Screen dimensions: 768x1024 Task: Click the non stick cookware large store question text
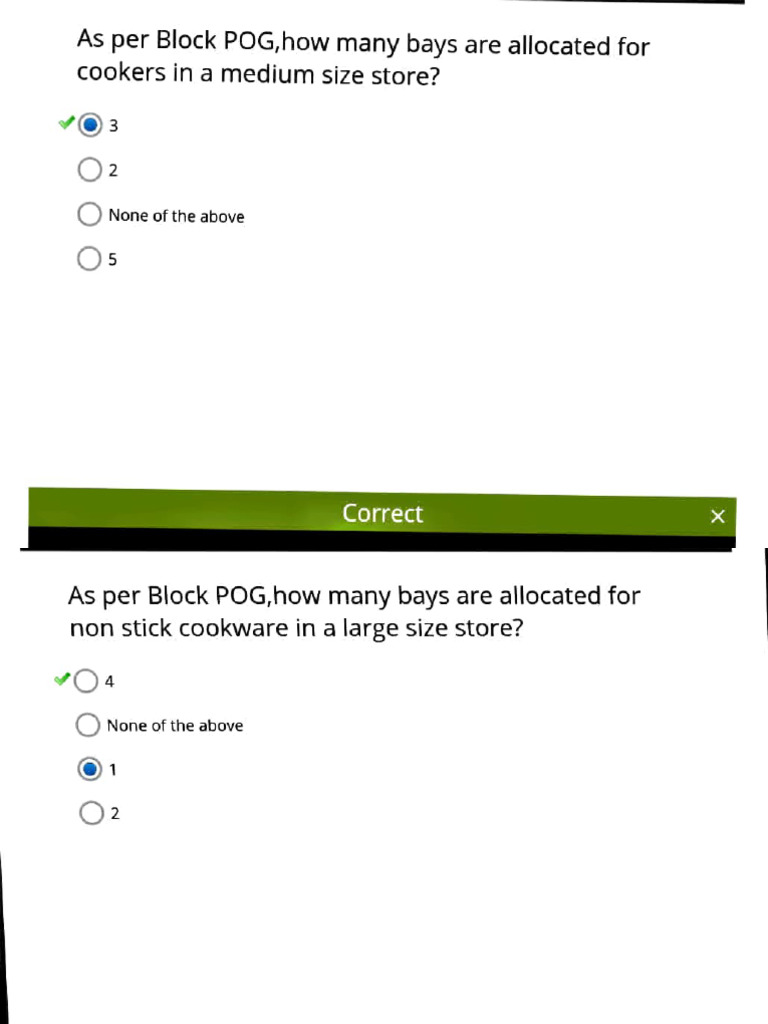(353, 612)
